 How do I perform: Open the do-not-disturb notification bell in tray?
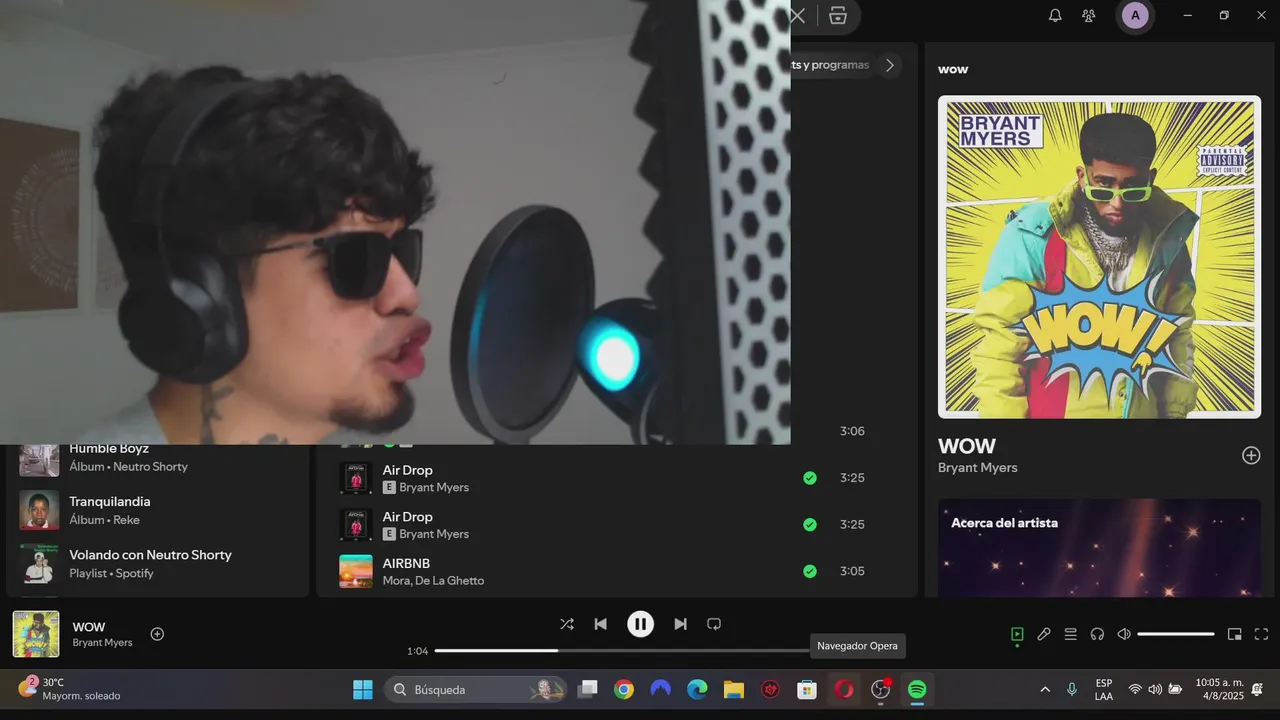pyautogui.click(x=1258, y=689)
